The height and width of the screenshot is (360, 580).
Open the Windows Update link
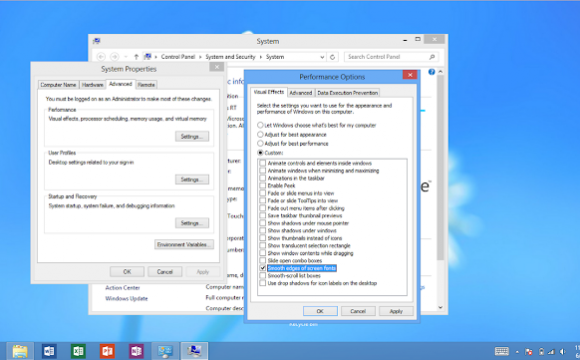[x=126, y=298]
